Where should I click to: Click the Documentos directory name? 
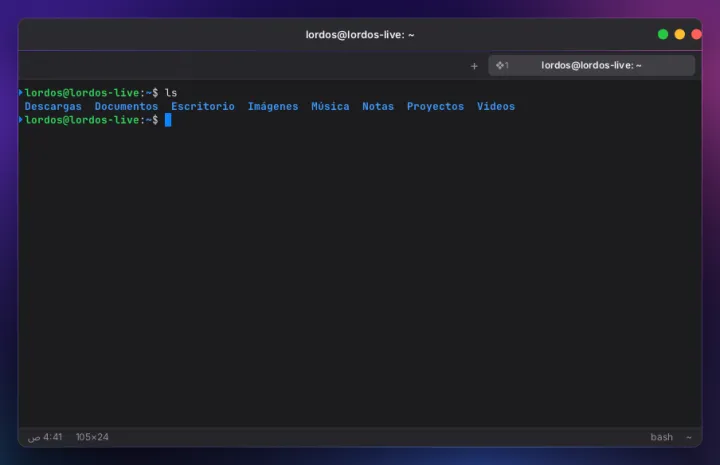[x=126, y=106]
